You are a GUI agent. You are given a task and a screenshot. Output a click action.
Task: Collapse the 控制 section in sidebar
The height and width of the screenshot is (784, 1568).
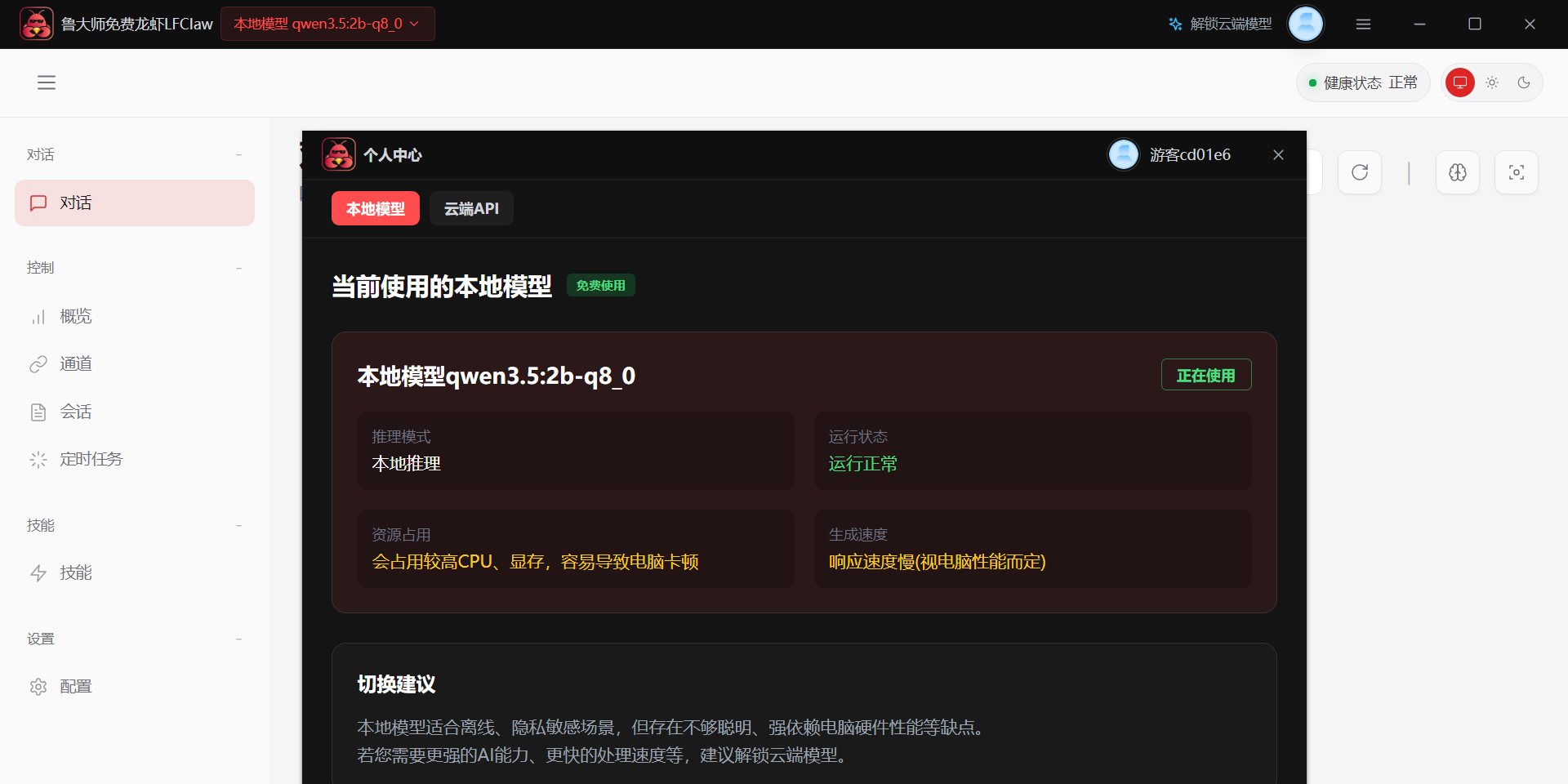[x=238, y=268]
